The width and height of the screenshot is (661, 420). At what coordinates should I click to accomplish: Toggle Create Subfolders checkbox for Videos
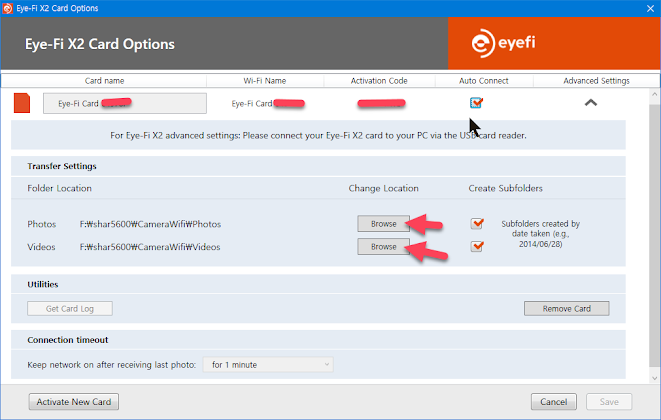coord(477,246)
